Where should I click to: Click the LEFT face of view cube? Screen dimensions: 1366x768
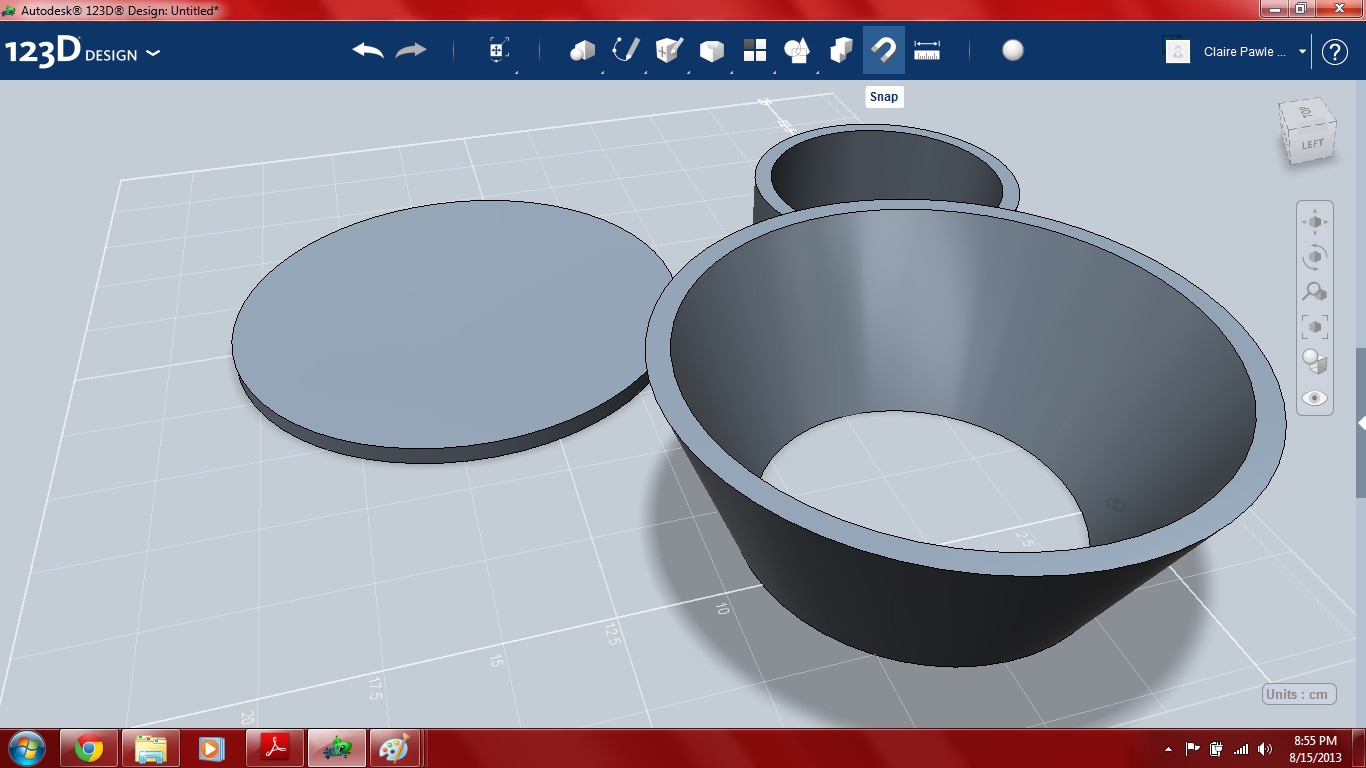tap(1313, 144)
